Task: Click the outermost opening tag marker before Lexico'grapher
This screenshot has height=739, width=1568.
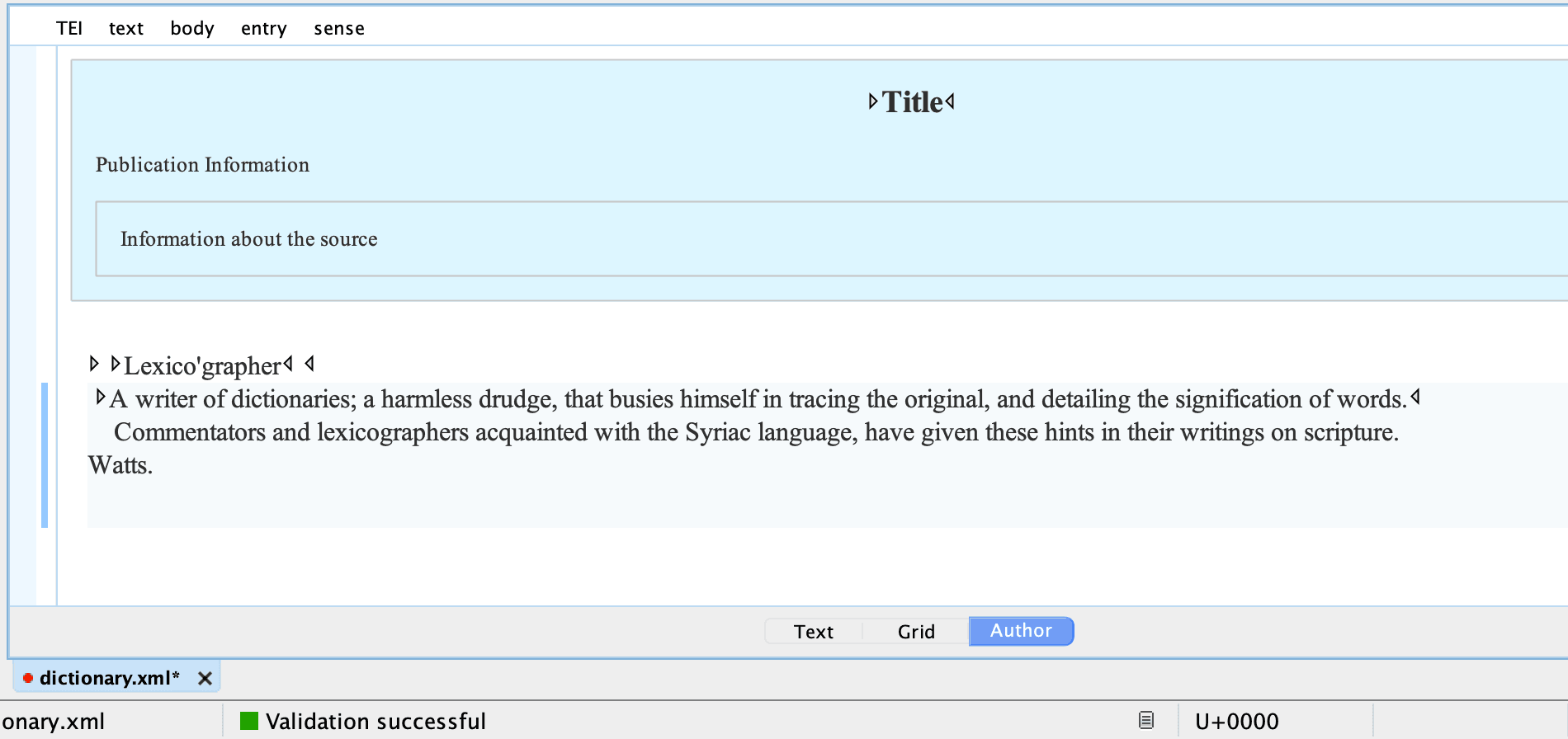Action: click(x=94, y=364)
